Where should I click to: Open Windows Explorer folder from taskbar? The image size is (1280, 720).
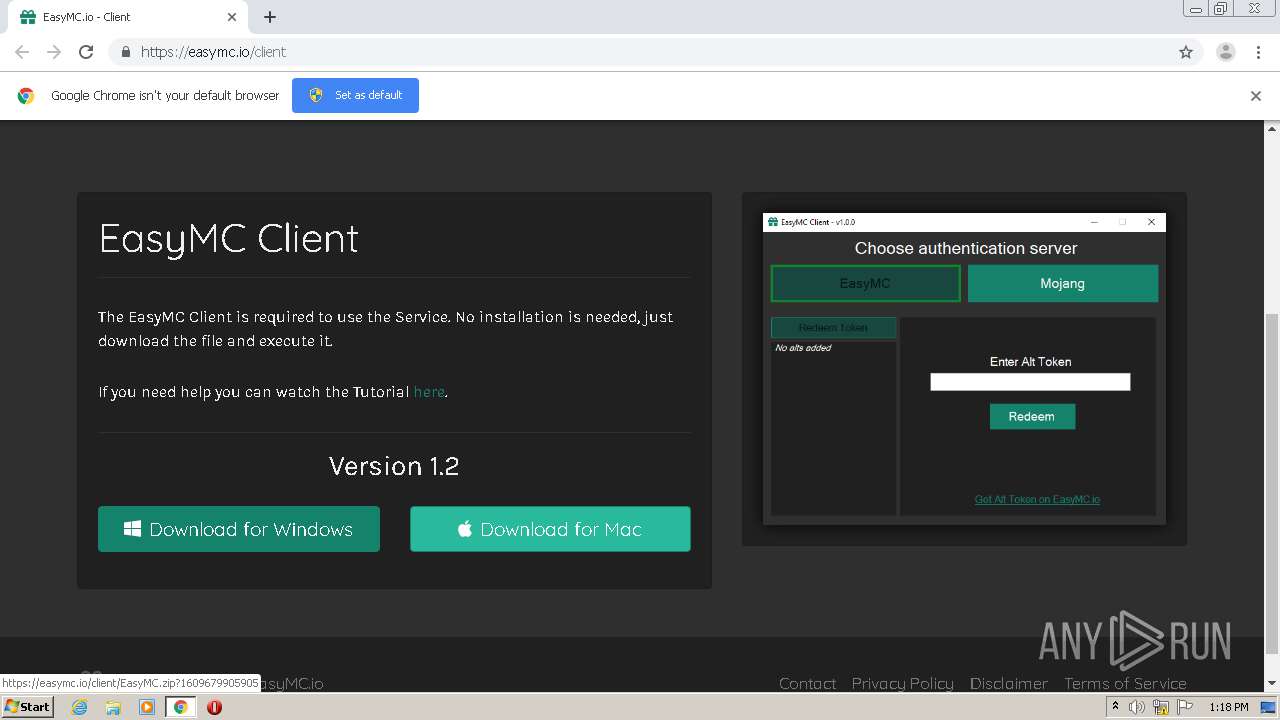pos(113,707)
